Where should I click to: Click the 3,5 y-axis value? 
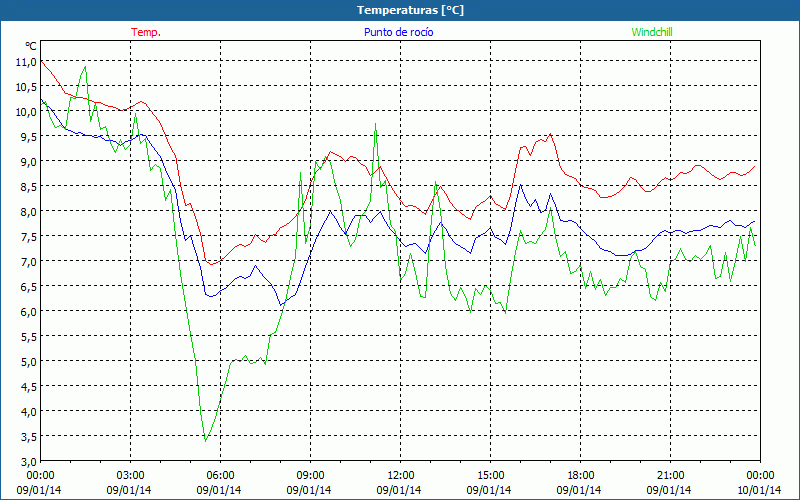tap(28, 437)
